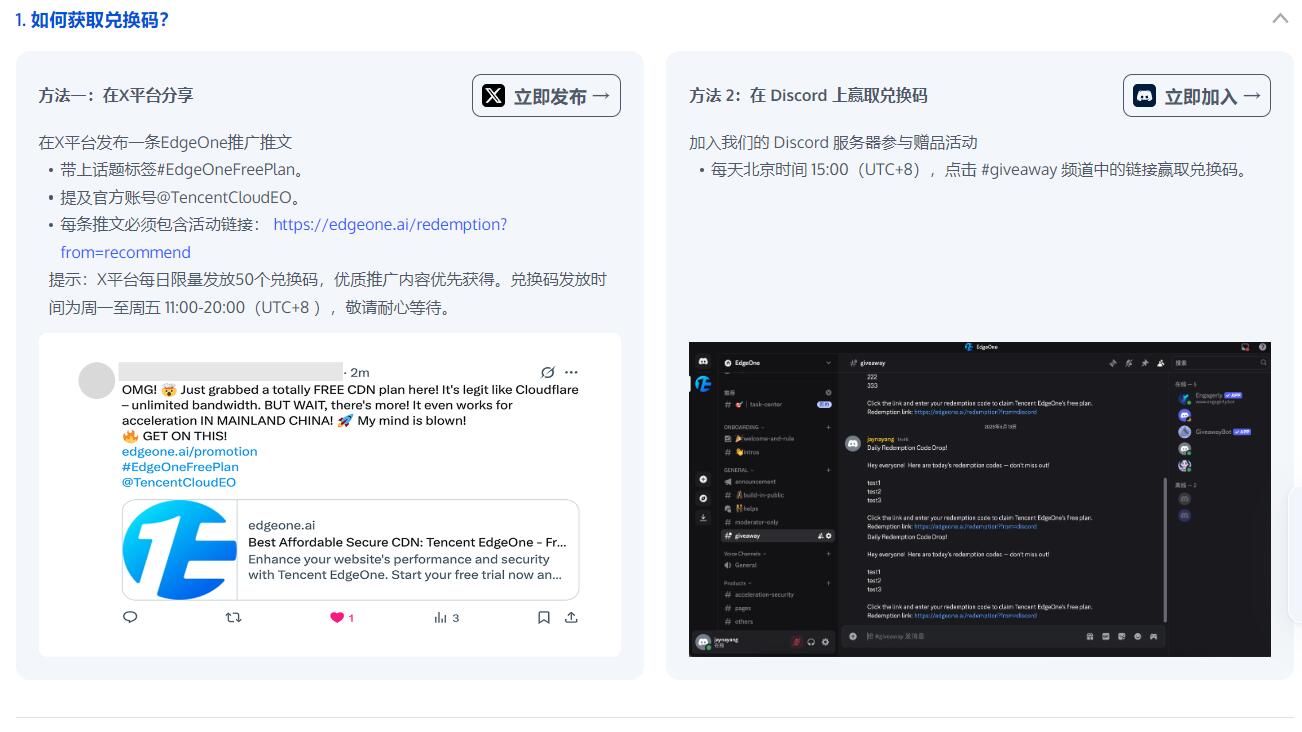Click edgeone.ai/promotion link in sample tweet

coord(190,451)
